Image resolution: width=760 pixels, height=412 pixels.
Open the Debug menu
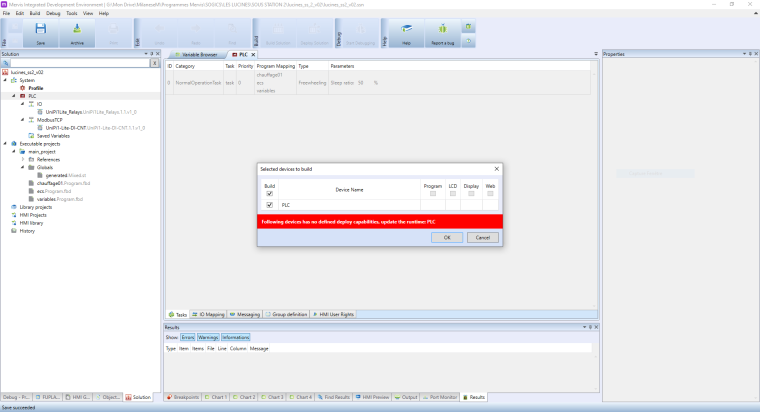click(x=53, y=13)
